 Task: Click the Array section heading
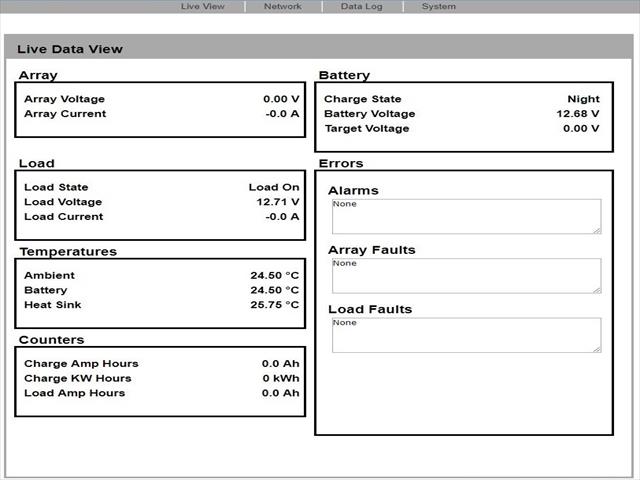[x=38, y=76]
